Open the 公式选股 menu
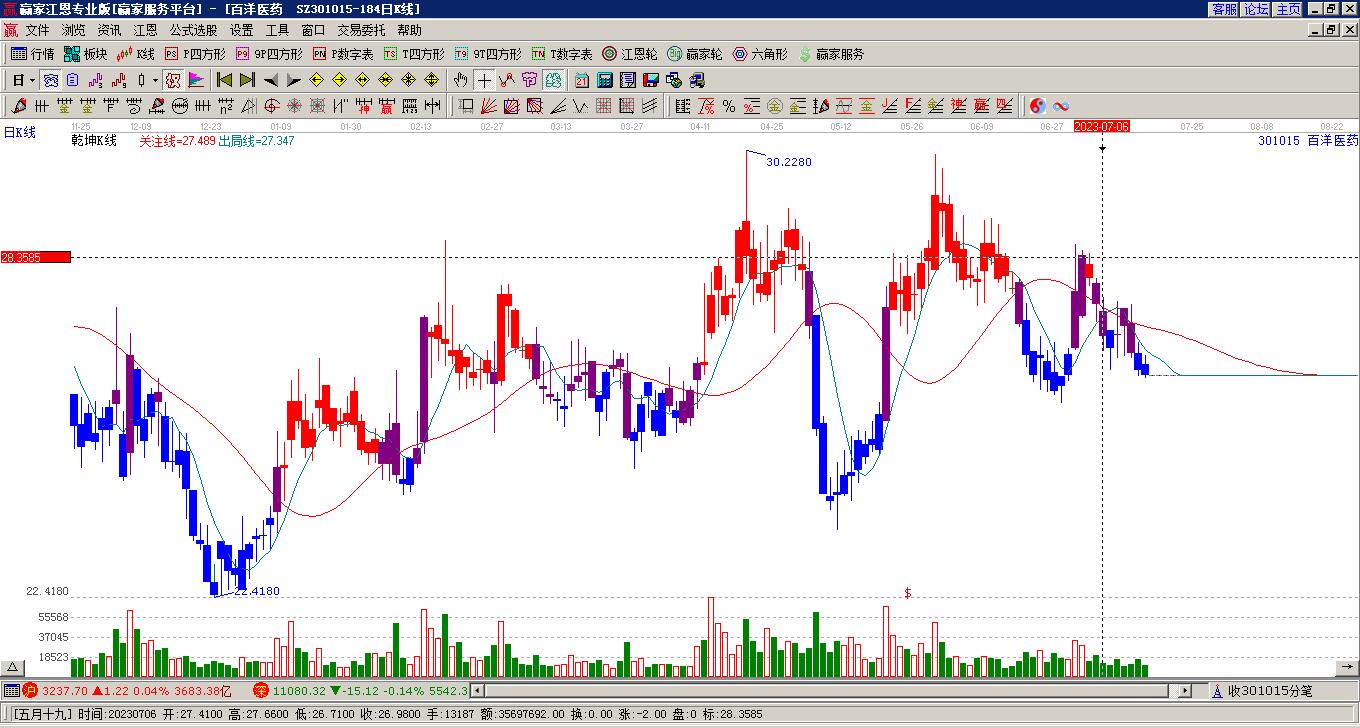This screenshot has height=728, width=1360. [193, 31]
